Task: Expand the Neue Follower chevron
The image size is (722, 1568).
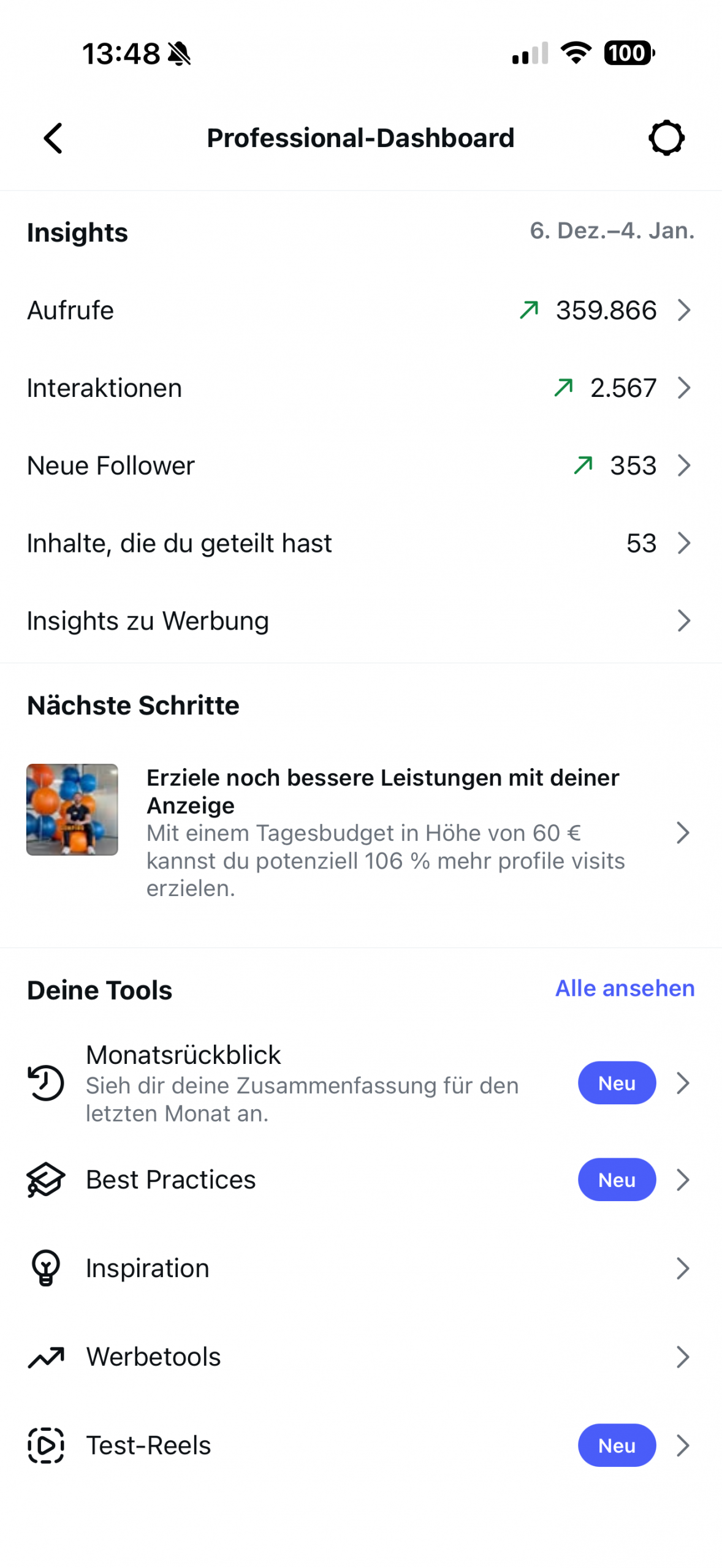Action: click(684, 466)
